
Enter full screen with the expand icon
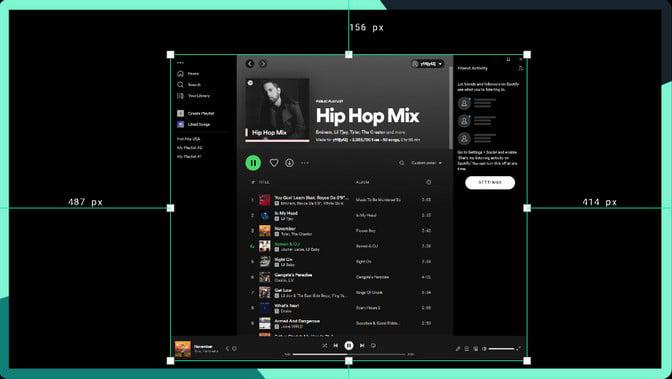(x=519, y=349)
